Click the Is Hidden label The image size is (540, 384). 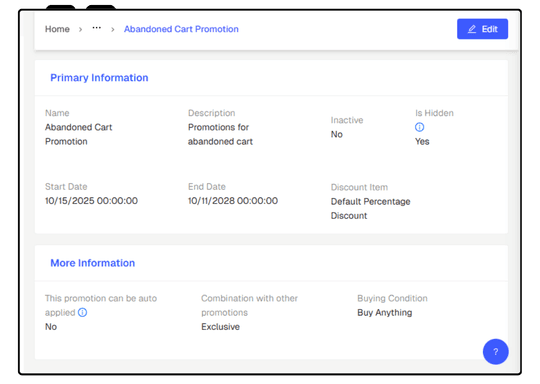434,113
